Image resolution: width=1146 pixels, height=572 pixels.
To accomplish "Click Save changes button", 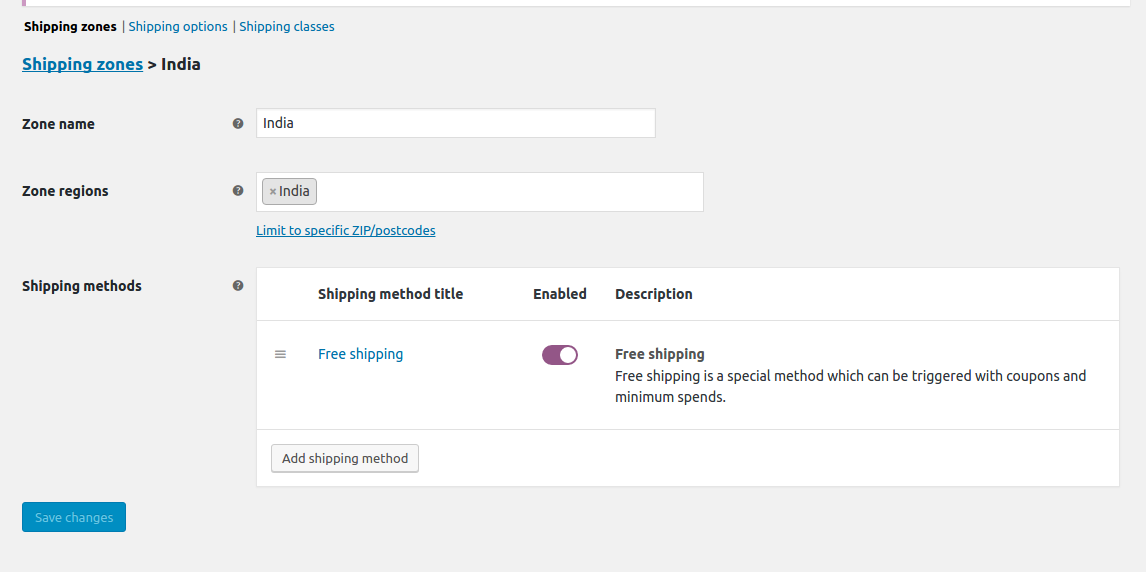I will tap(74, 517).
